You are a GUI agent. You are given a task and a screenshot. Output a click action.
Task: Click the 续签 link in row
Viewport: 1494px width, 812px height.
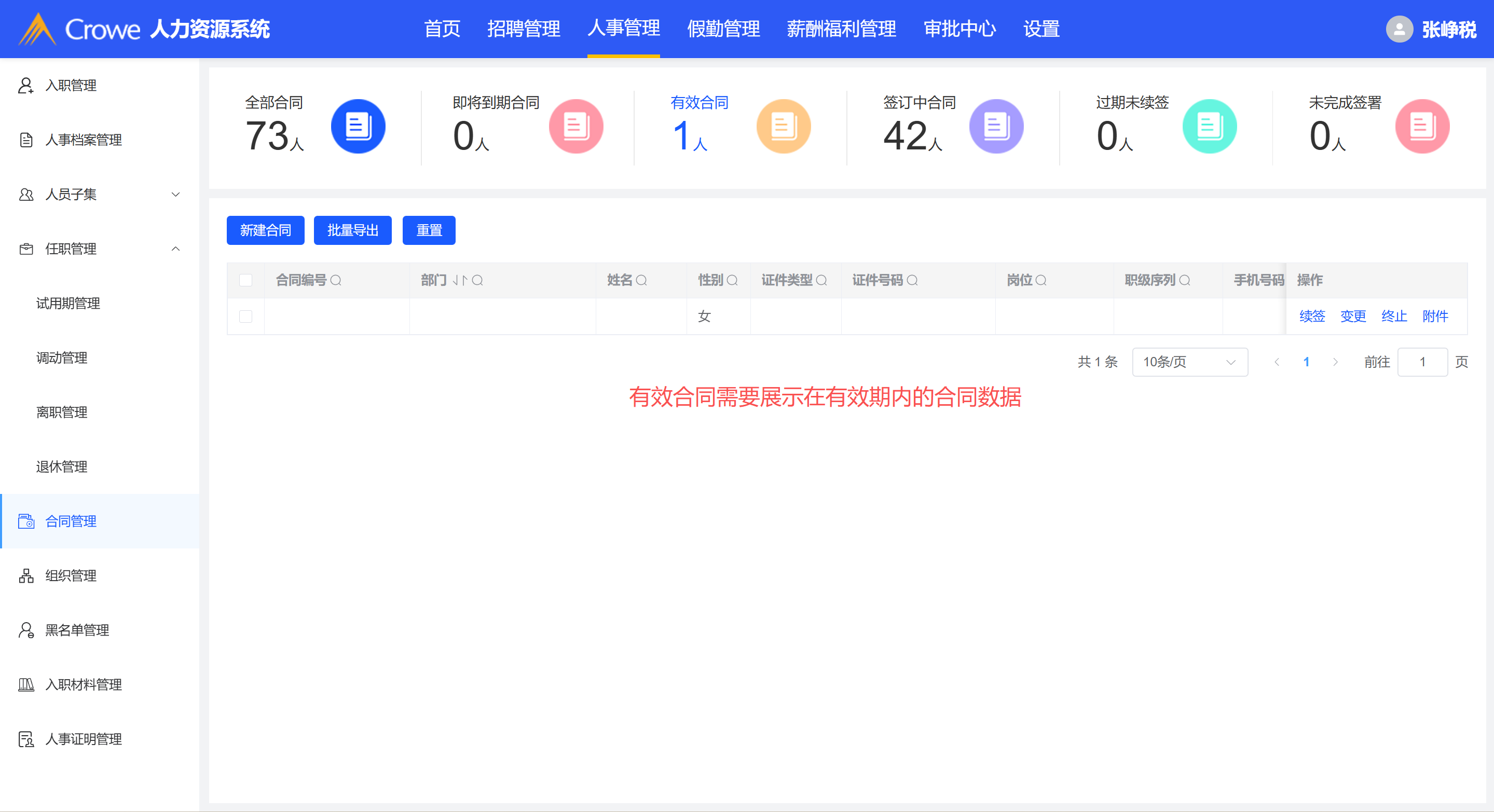[1312, 316]
